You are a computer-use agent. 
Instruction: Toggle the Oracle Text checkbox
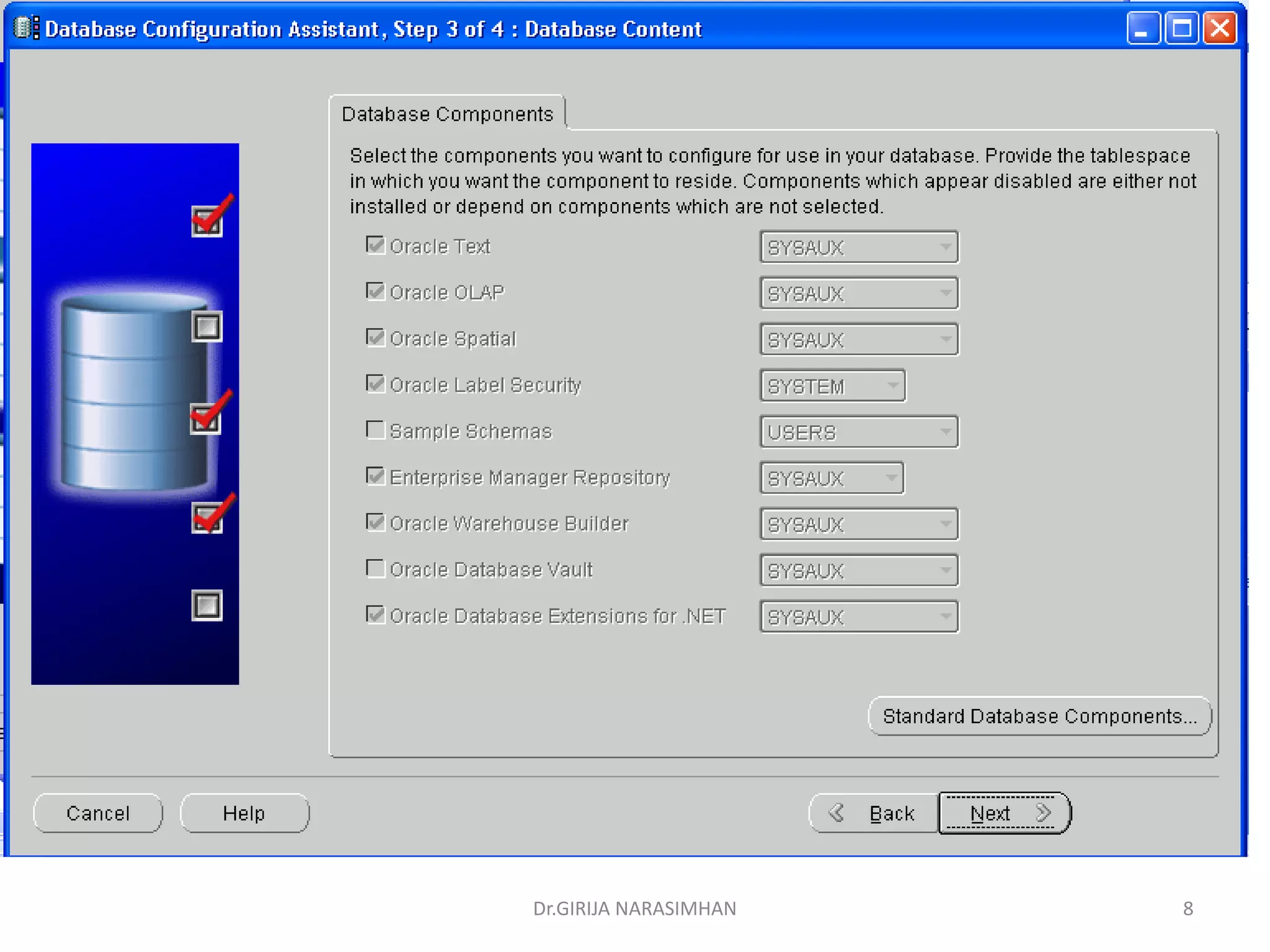click(x=375, y=245)
